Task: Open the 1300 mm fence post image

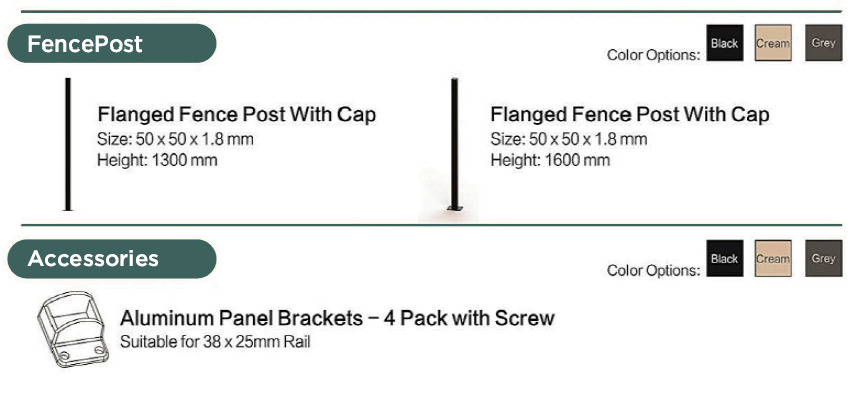Action: point(68,144)
